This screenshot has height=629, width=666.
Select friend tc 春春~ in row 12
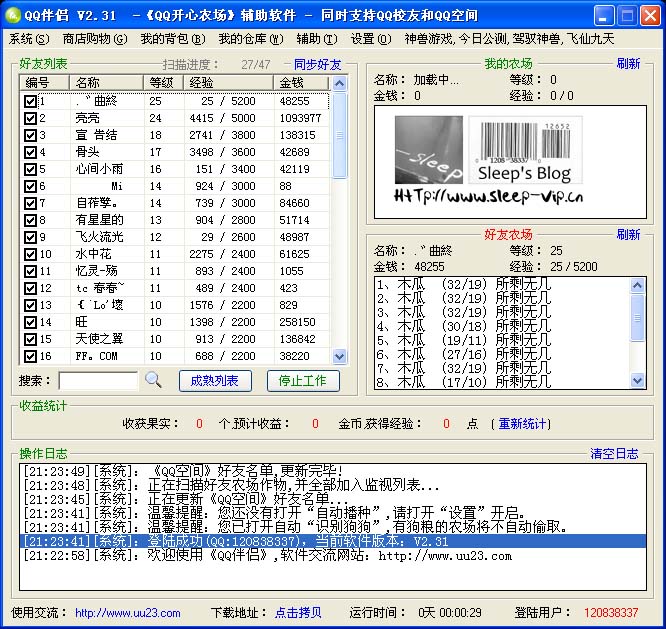[175, 288]
